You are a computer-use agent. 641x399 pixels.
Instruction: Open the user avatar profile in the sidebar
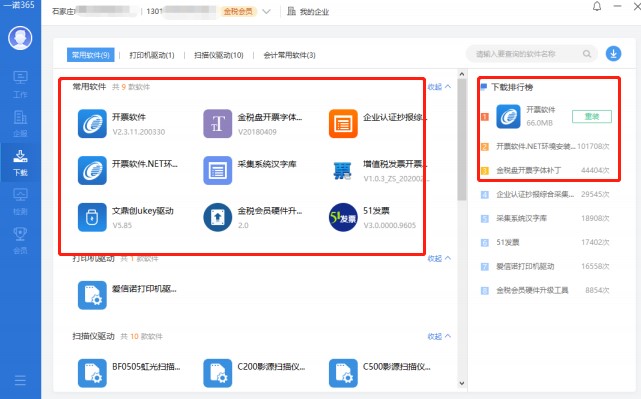pos(20,38)
